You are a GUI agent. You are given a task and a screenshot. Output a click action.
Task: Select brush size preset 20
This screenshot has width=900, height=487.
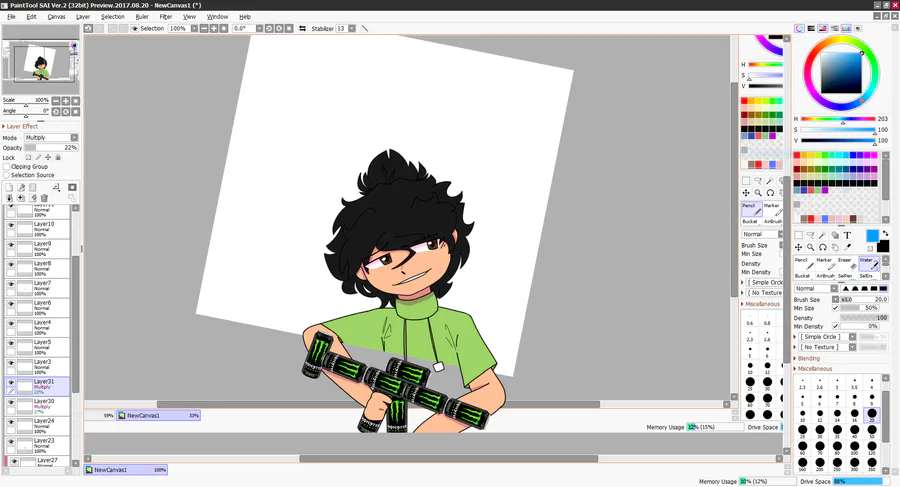[872, 413]
